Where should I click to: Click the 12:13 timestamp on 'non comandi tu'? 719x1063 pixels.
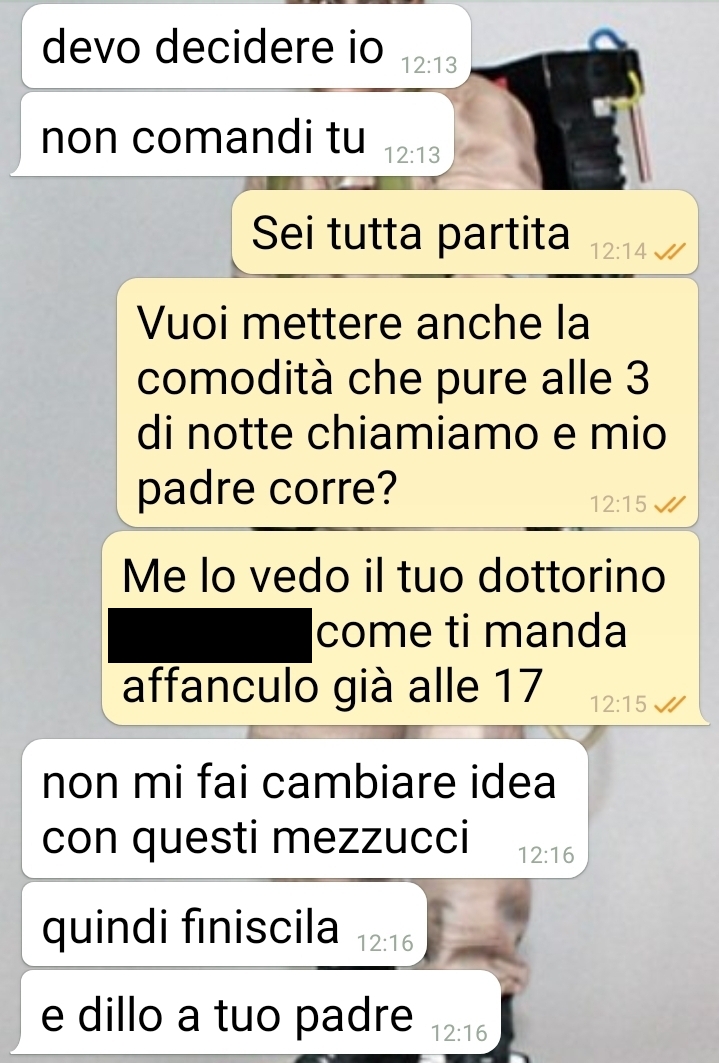412,155
